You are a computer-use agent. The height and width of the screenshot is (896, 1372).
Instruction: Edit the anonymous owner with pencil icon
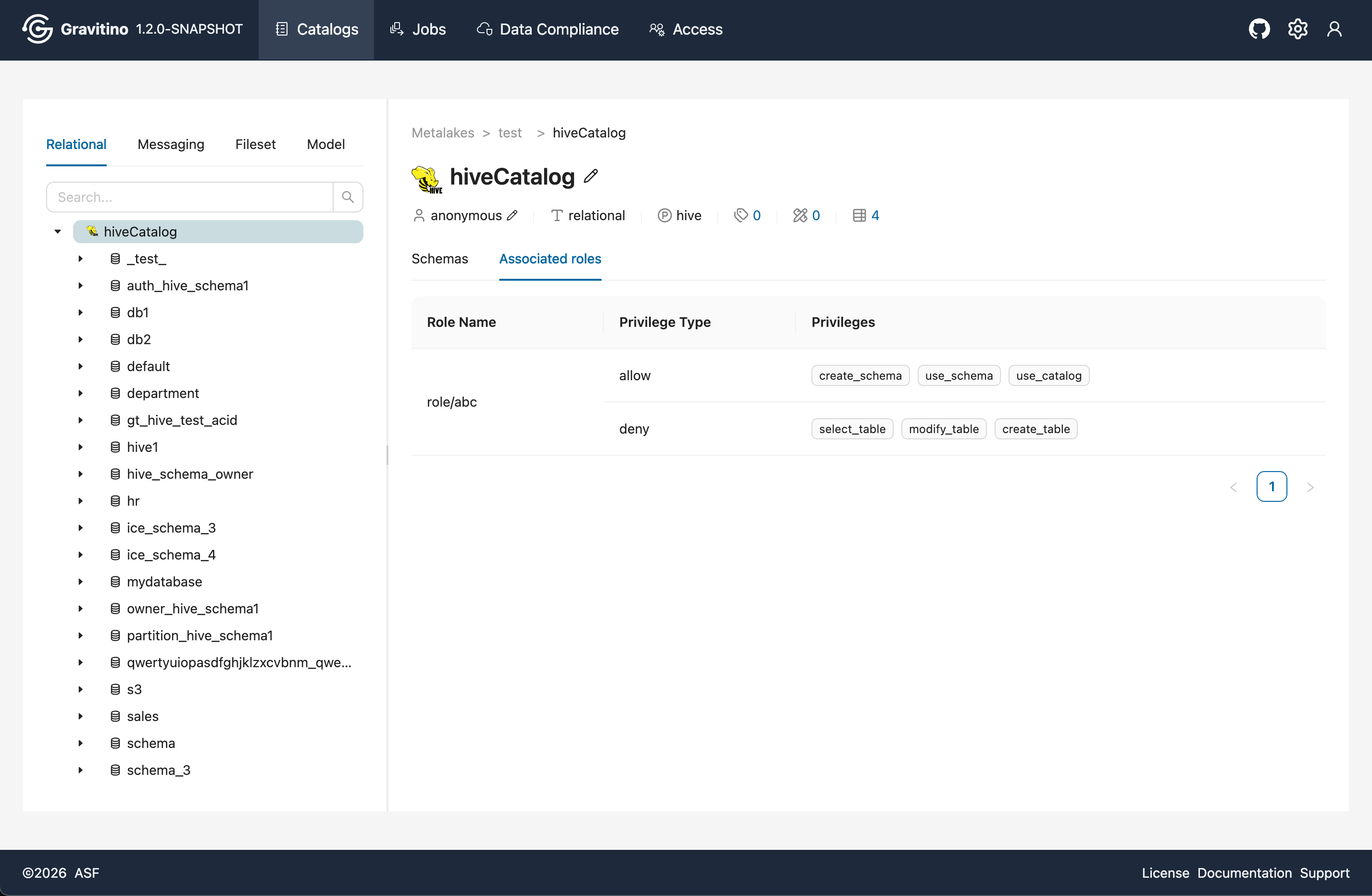[513, 215]
